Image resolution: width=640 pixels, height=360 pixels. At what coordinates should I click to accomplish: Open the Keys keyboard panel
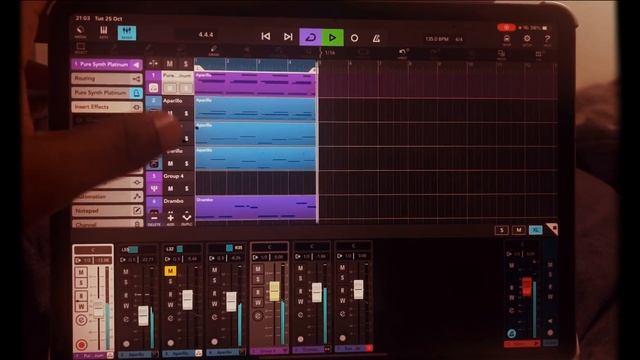tap(104, 32)
